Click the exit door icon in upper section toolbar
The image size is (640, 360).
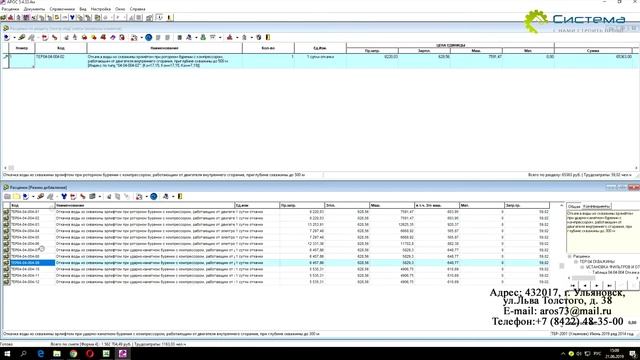pos(268,38)
